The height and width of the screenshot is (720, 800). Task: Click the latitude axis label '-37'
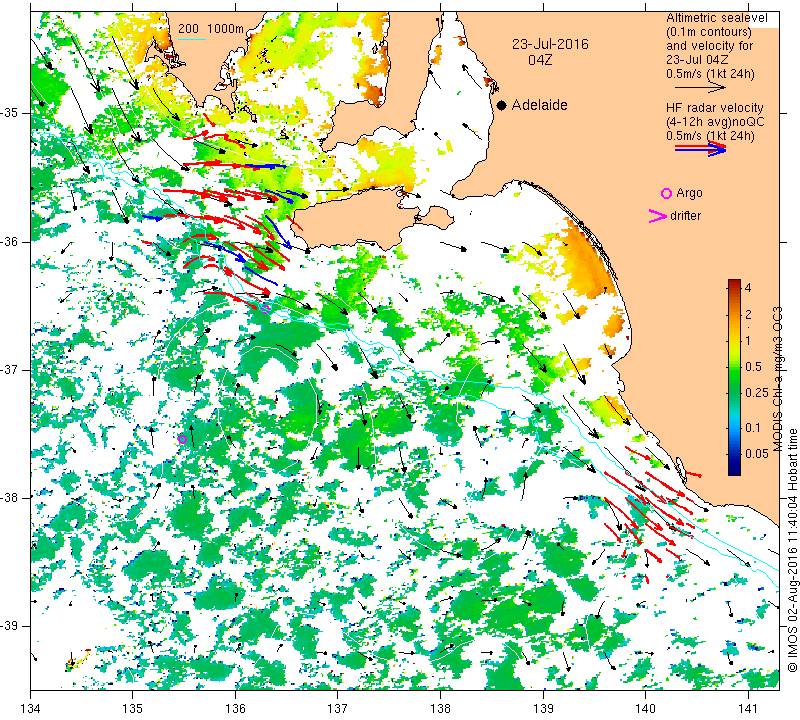pos(10,369)
